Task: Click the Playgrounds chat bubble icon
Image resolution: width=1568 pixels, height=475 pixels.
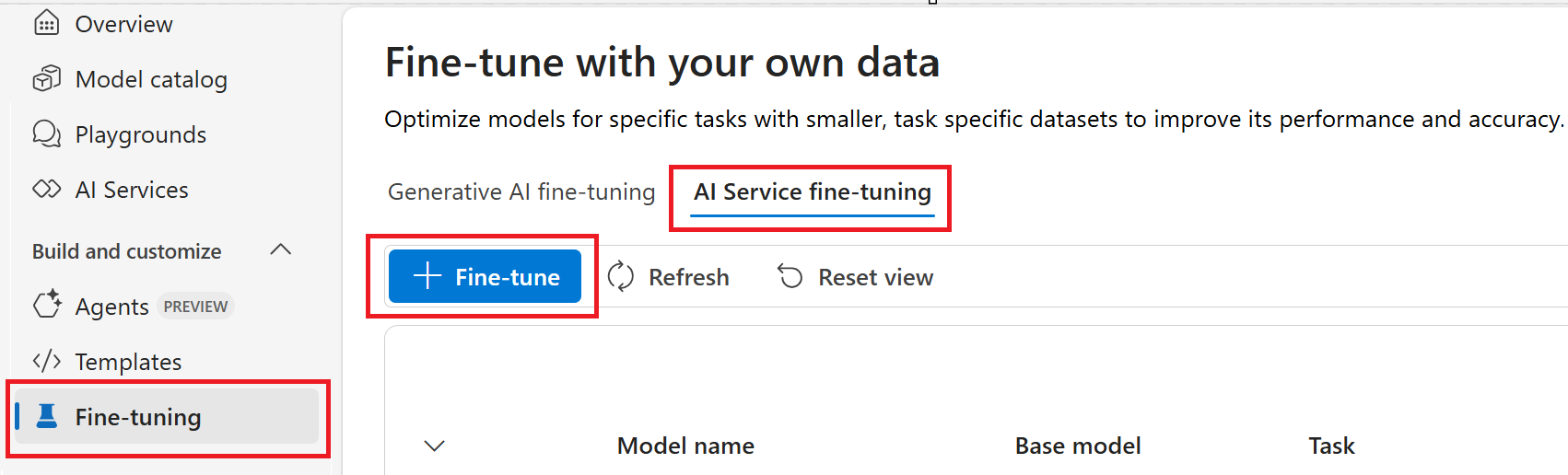Action: pyautogui.click(x=46, y=134)
